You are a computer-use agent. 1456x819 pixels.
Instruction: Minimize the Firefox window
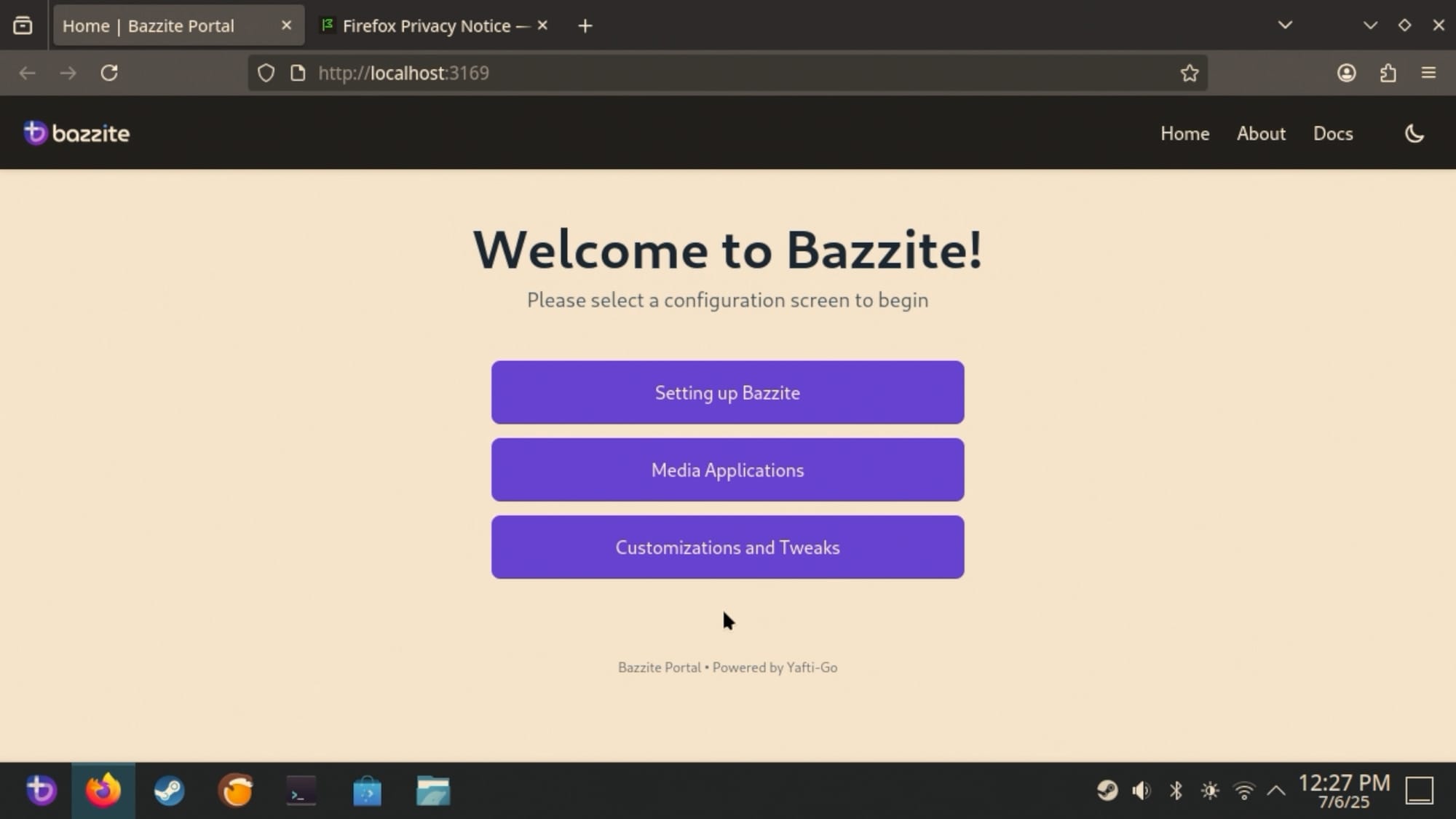(x=1370, y=25)
